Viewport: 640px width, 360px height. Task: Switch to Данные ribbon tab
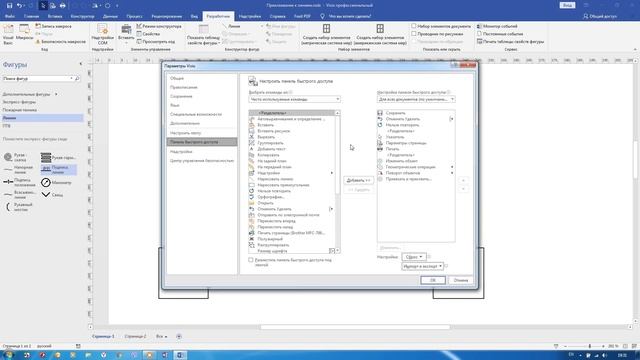(110, 16)
